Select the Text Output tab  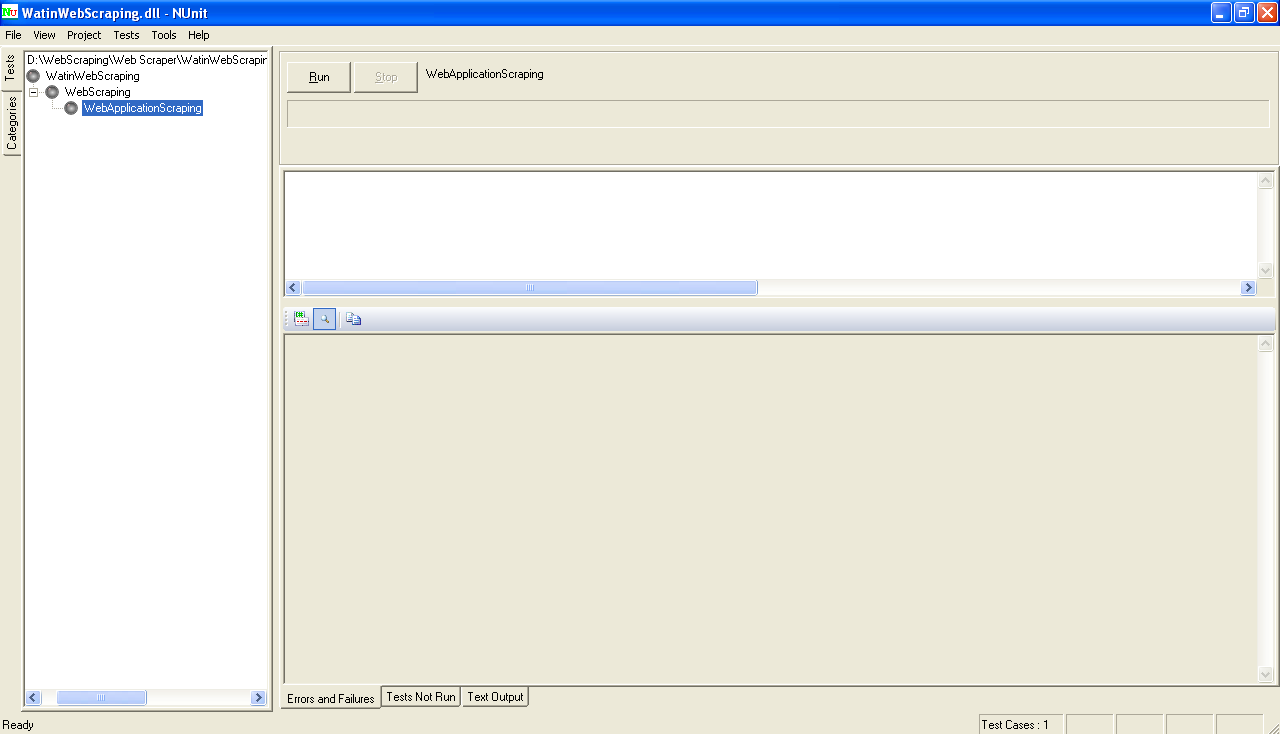[495, 697]
